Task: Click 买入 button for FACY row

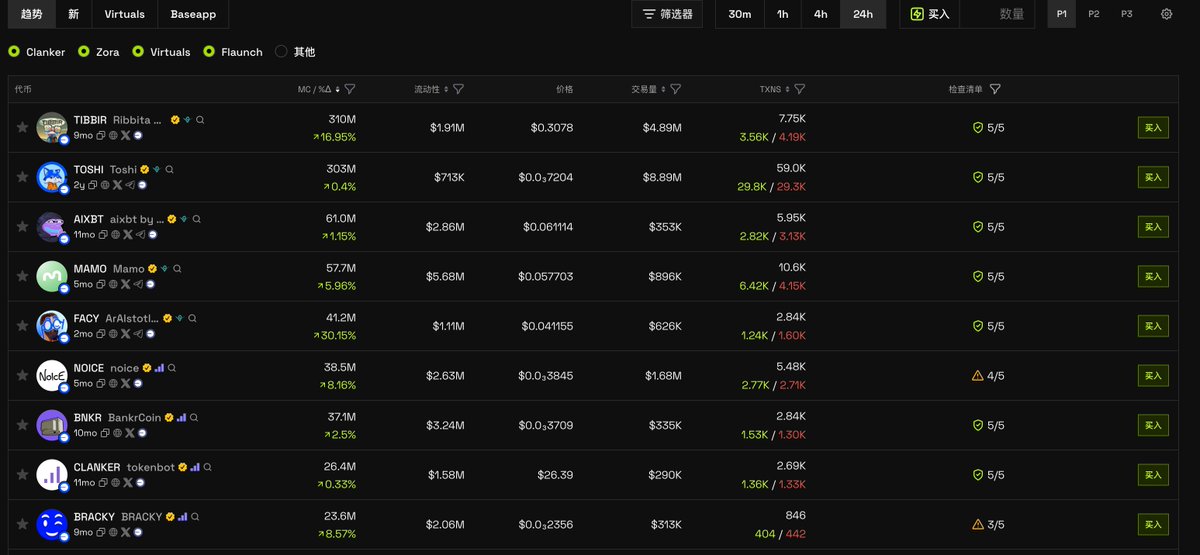Action: click(x=1153, y=326)
